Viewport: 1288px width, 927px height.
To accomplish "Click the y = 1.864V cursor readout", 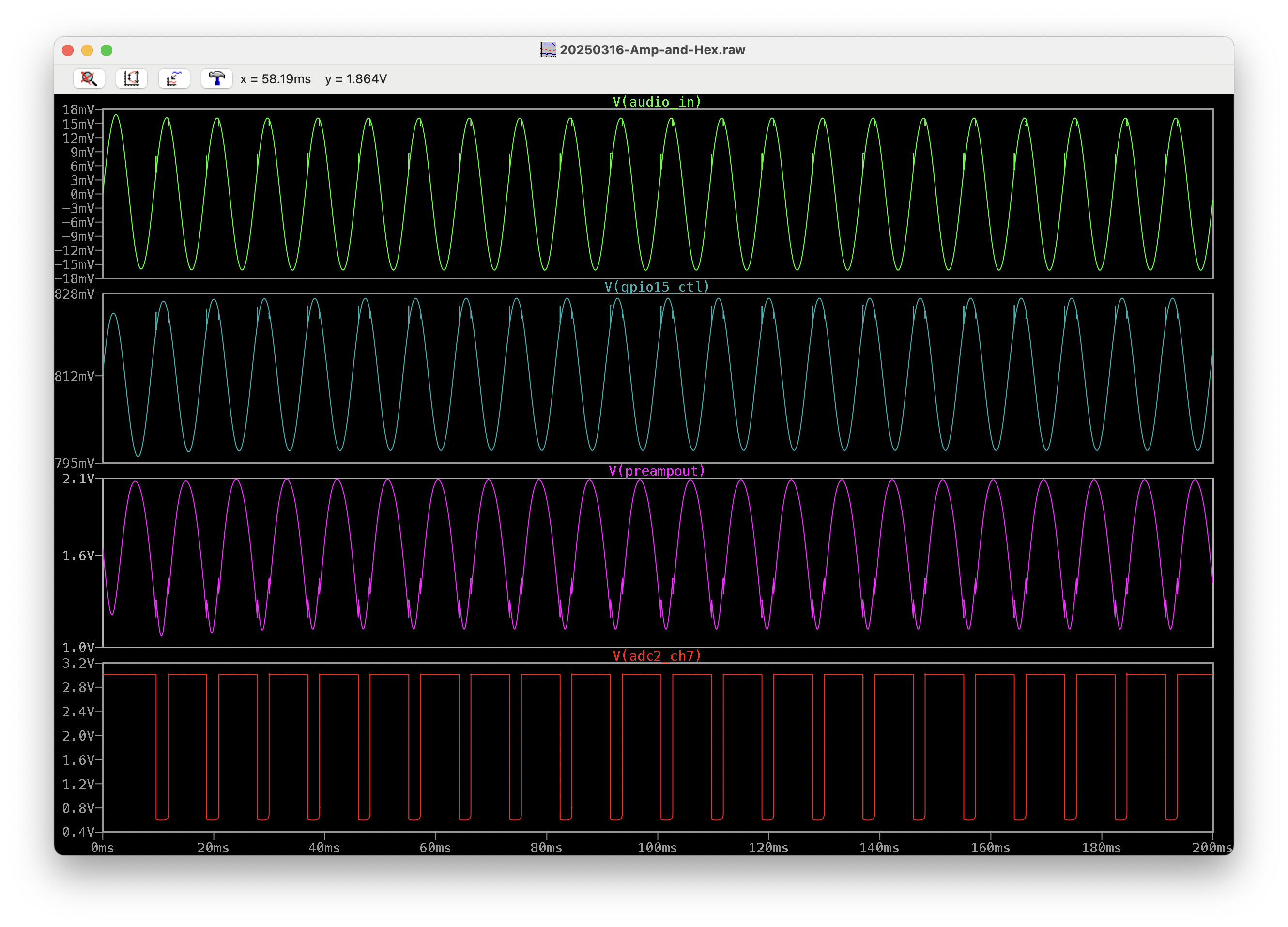I will tap(356, 79).
